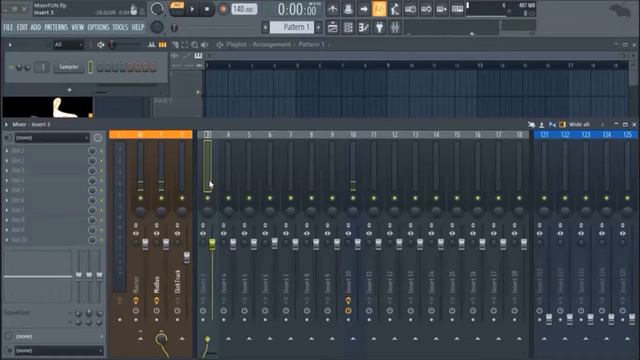Open the browser plug icon
The width and height of the screenshot is (640, 360).
tap(379, 27)
